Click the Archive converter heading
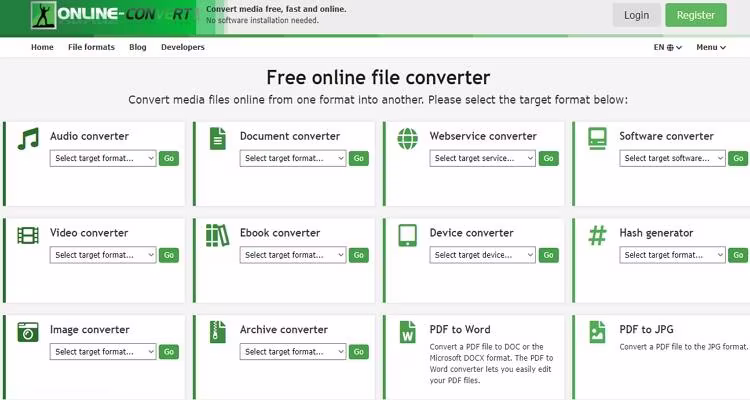This screenshot has height=400, width=750. 284,329
